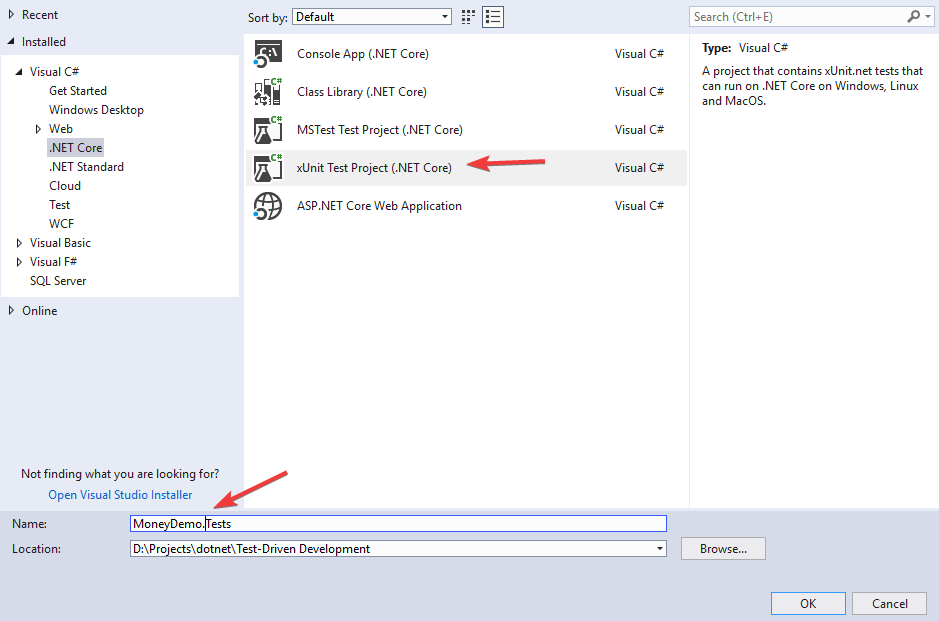
Task: Click Visual C# language label on ASP.NET row
Action: click(x=639, y=206)
